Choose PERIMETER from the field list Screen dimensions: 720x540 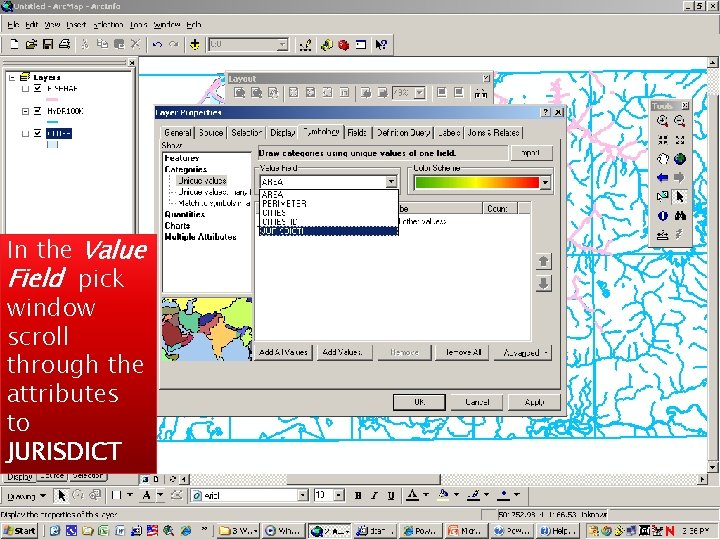click(328, 203)
